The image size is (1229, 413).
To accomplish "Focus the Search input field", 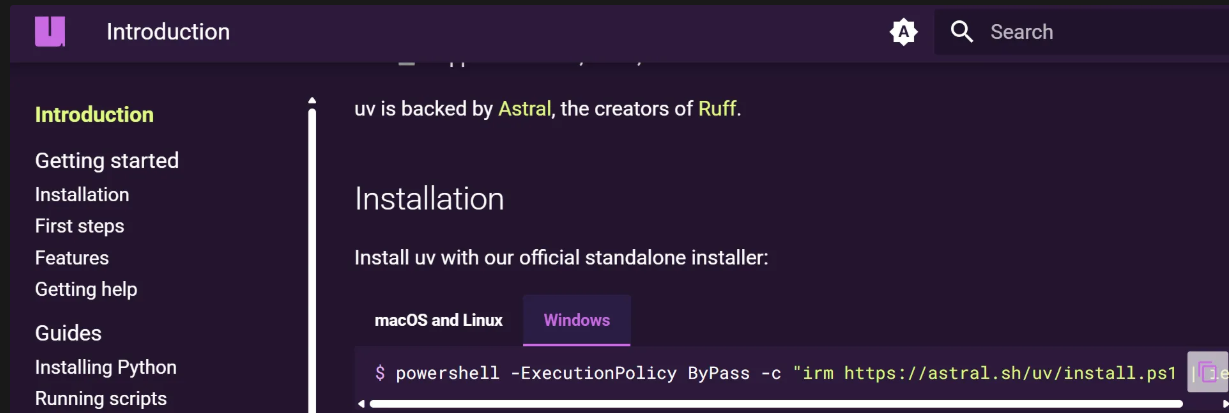I will pyautogui.click(x=1082, y=32).
